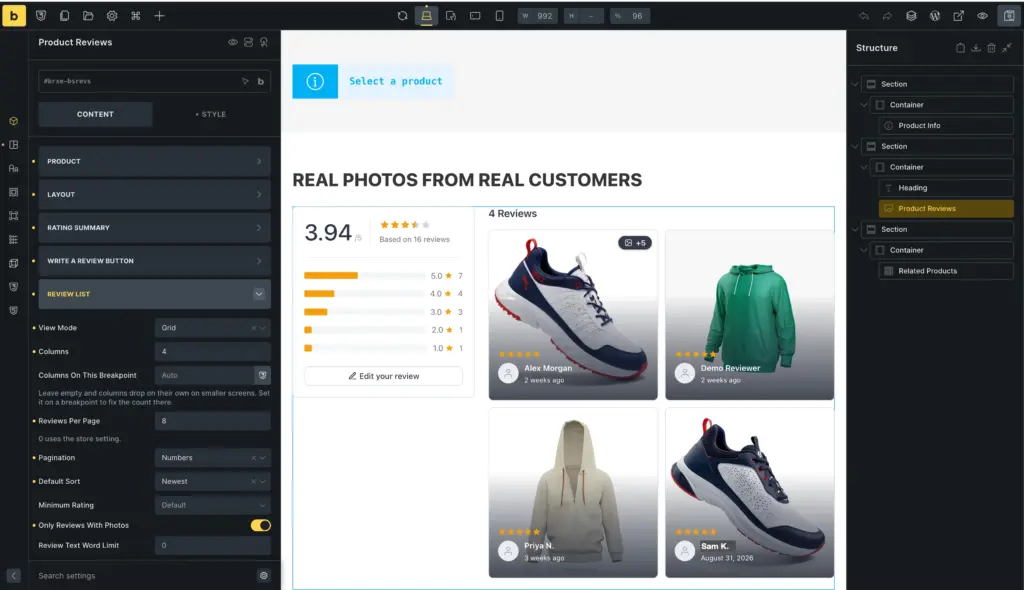Click the pseudo-state cursor icon in ID field
This screenshot has height=590, width=1024.
pos(245,81)
